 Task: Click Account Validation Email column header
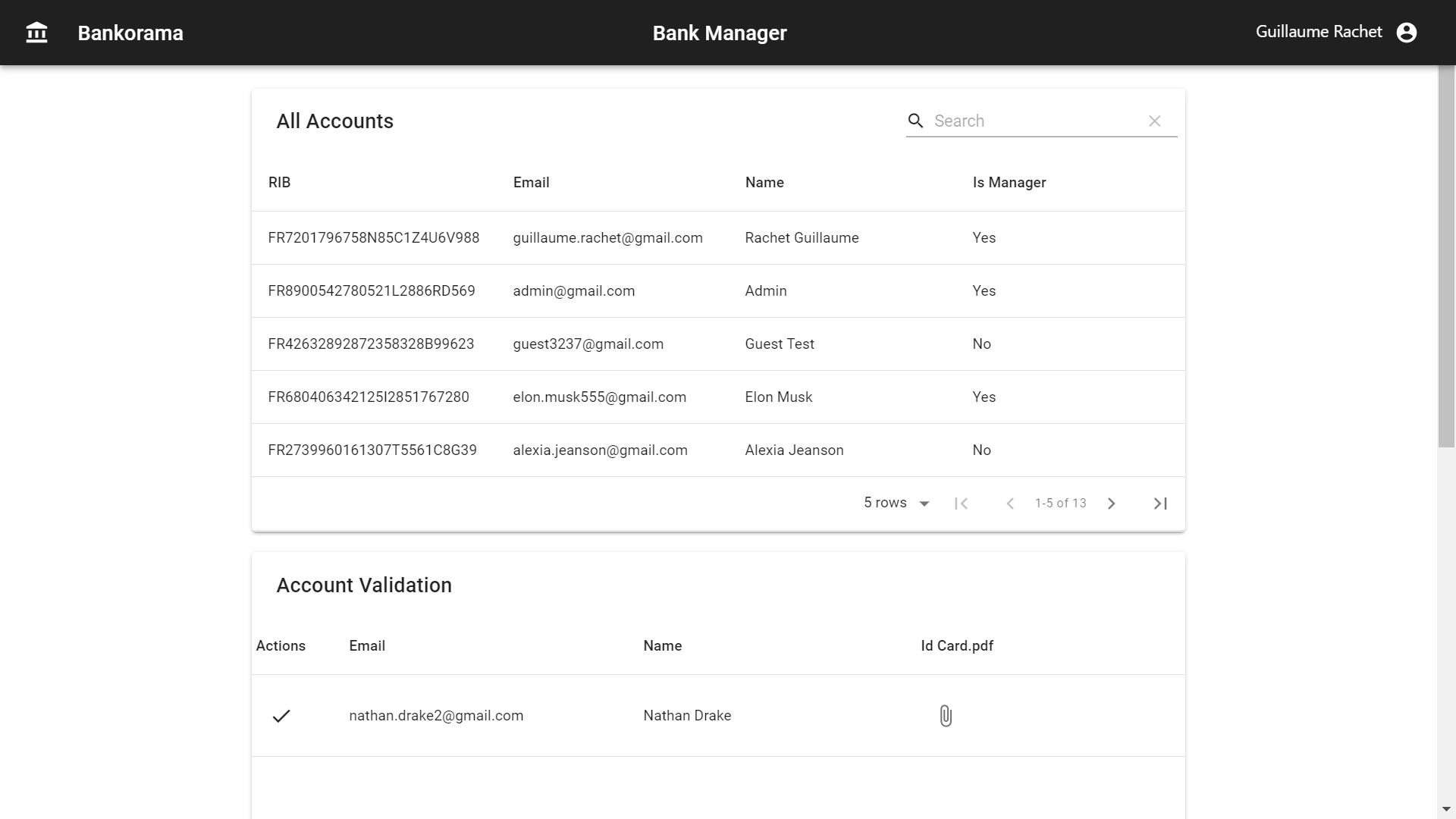(367, 645)
